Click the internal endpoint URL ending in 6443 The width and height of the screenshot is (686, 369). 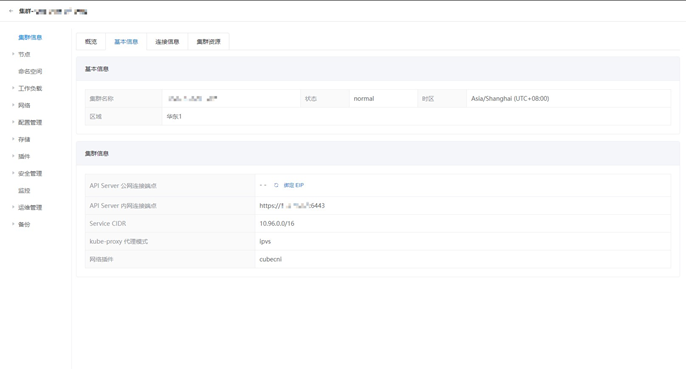click(292, 205)
